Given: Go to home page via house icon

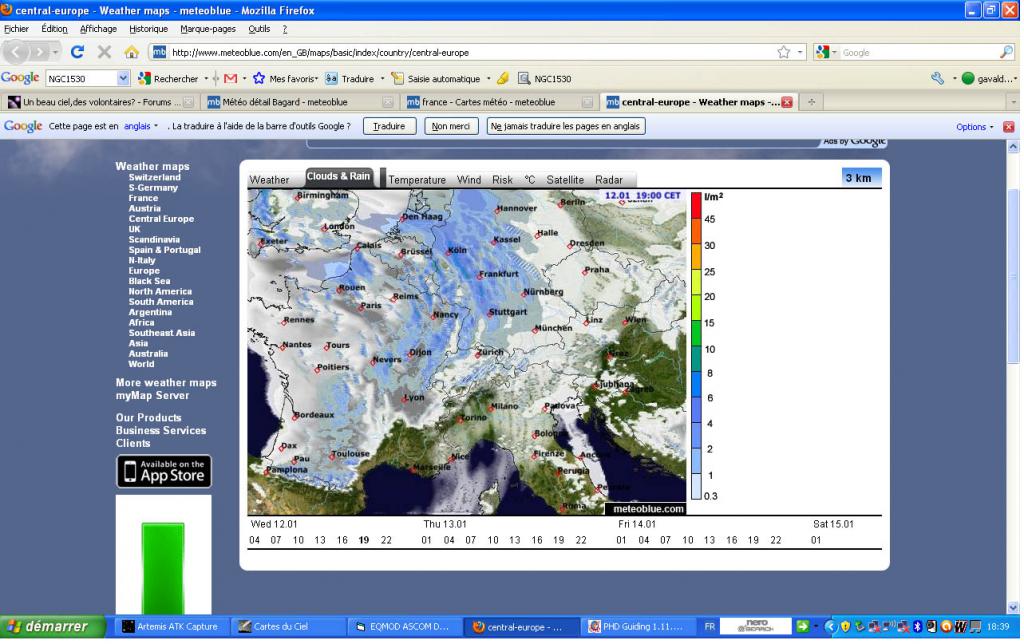Looking at the screenshot, I should 131,52.
